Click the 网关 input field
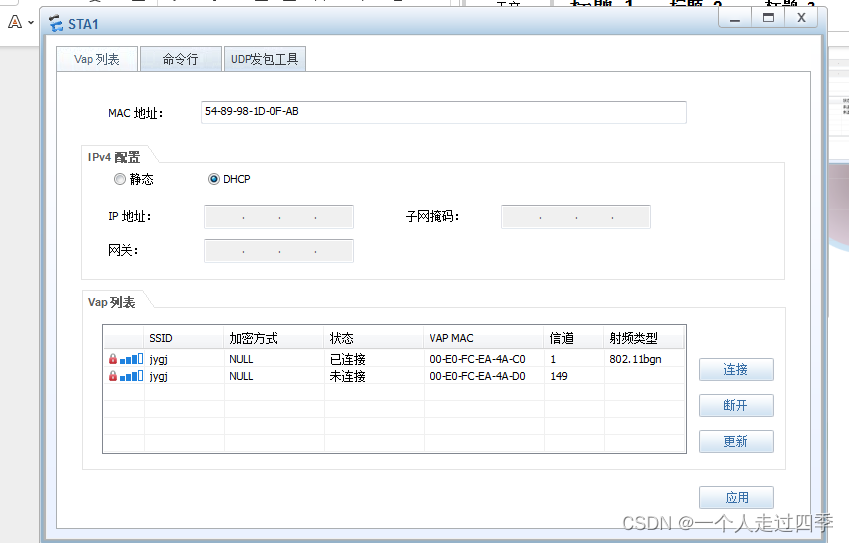849x543 pixels. pos(279,251)
